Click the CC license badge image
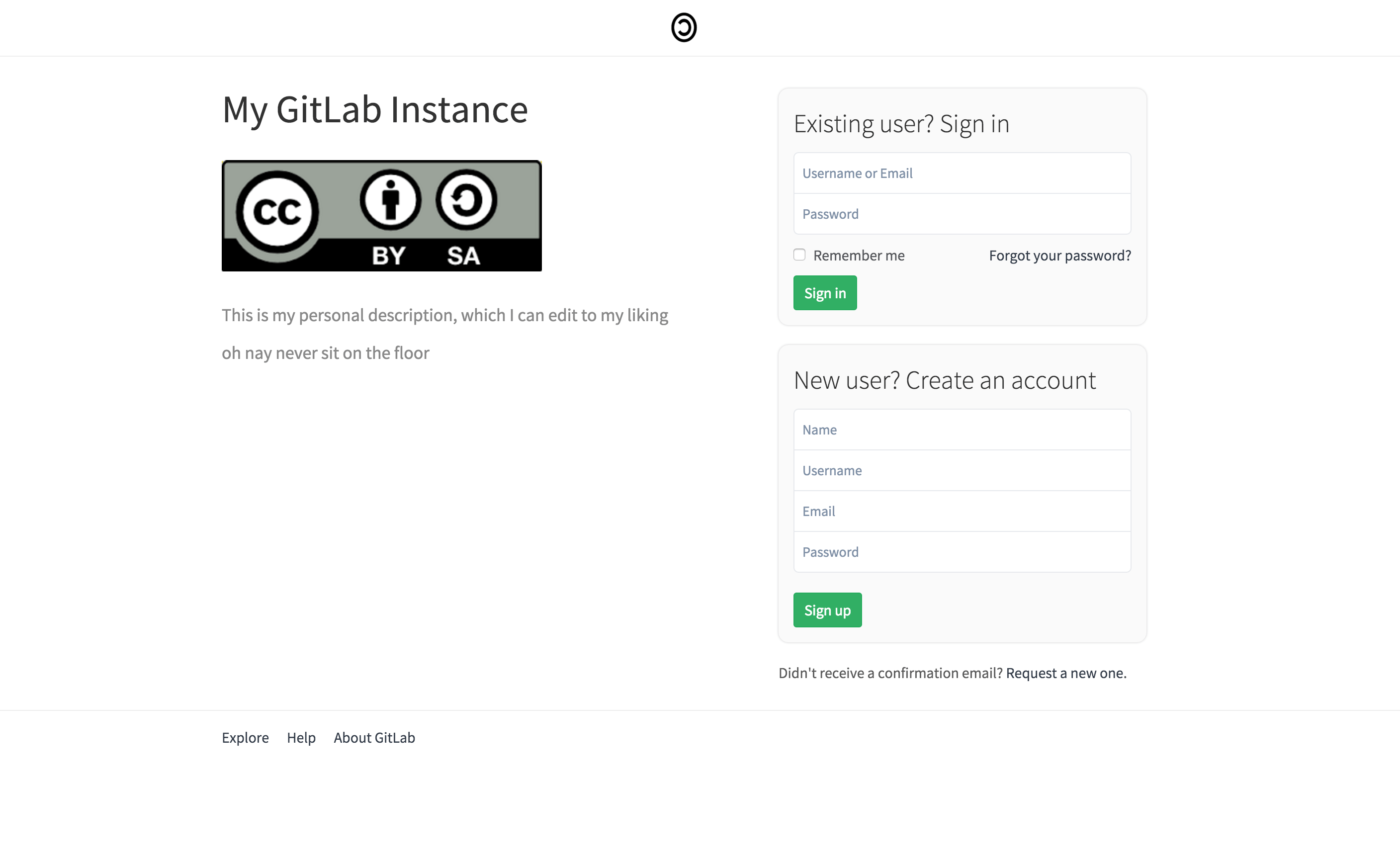Image resolution: width=1400 pixels, height=868 pixels. point(382,215)
